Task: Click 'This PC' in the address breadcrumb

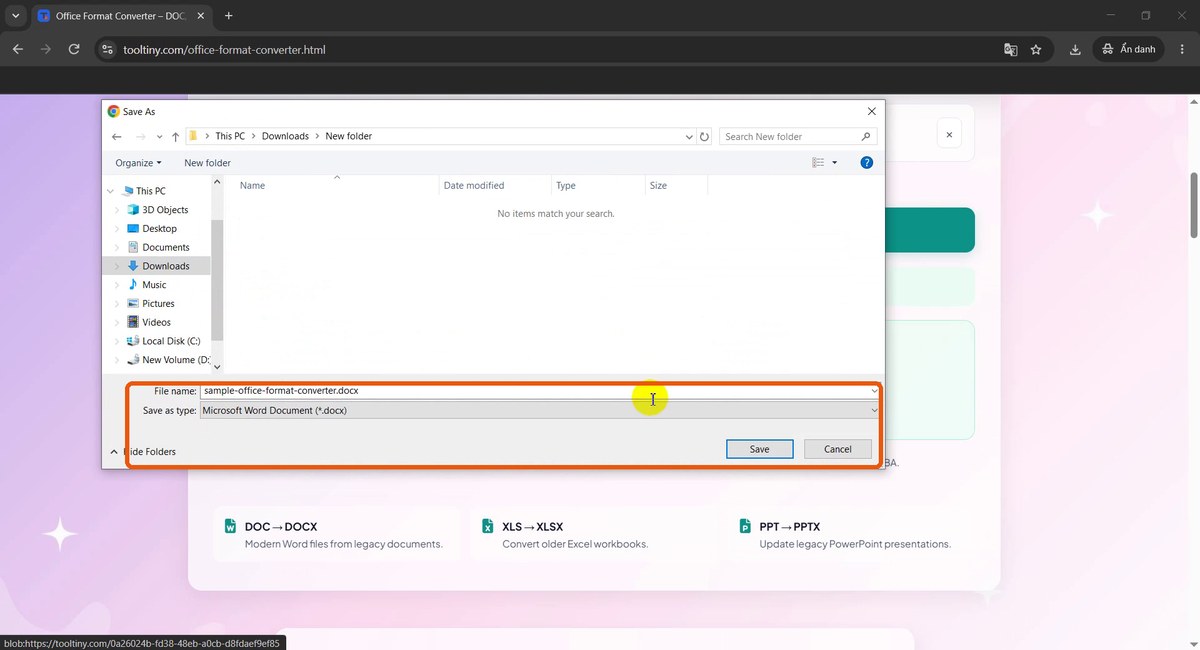Action: coord(230,136)
